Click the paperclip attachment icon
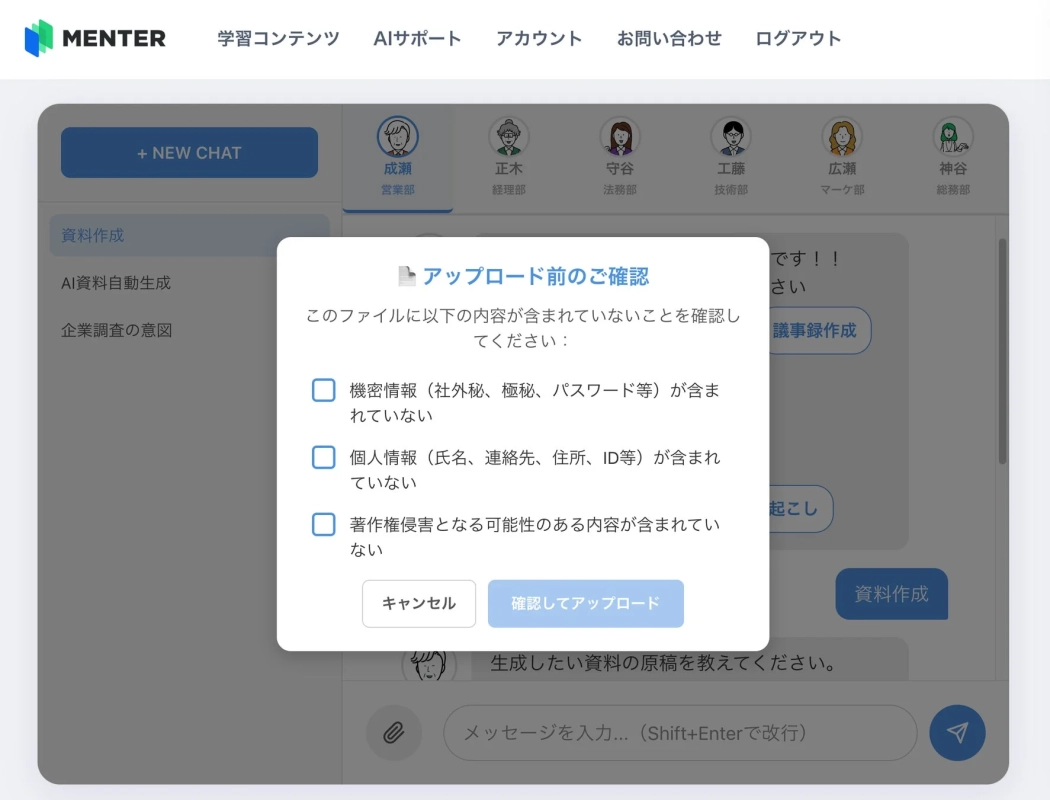The image size is (1050, 800). tap(394, 733)
